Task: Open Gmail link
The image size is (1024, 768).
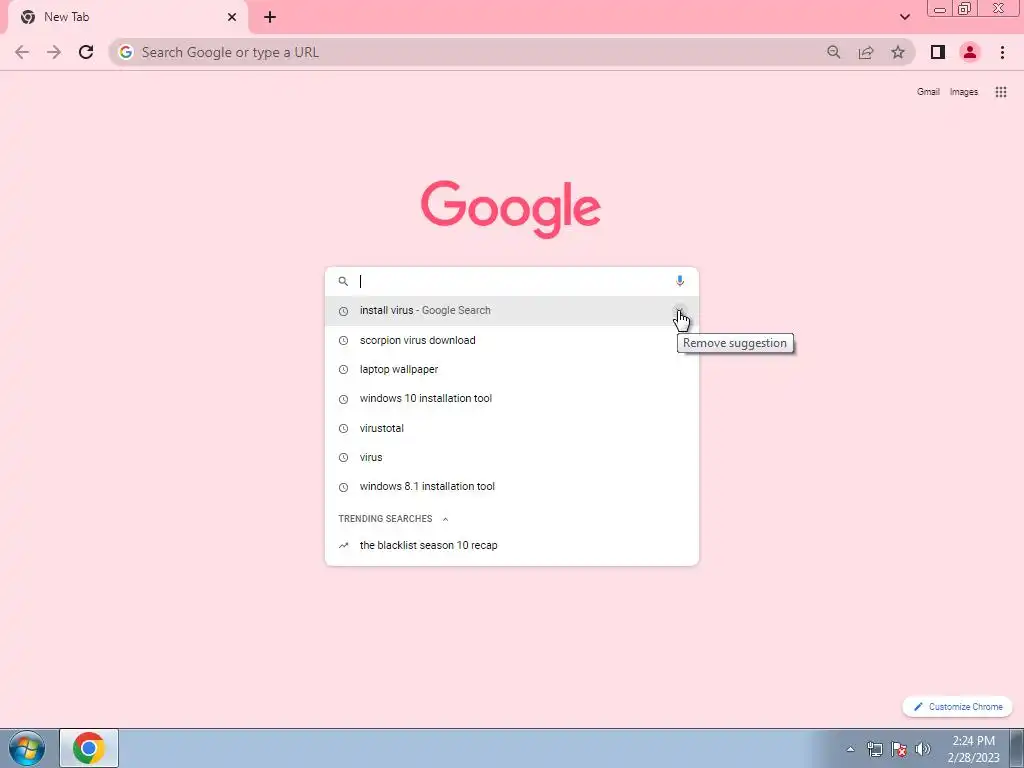Action: click(928, 92)
